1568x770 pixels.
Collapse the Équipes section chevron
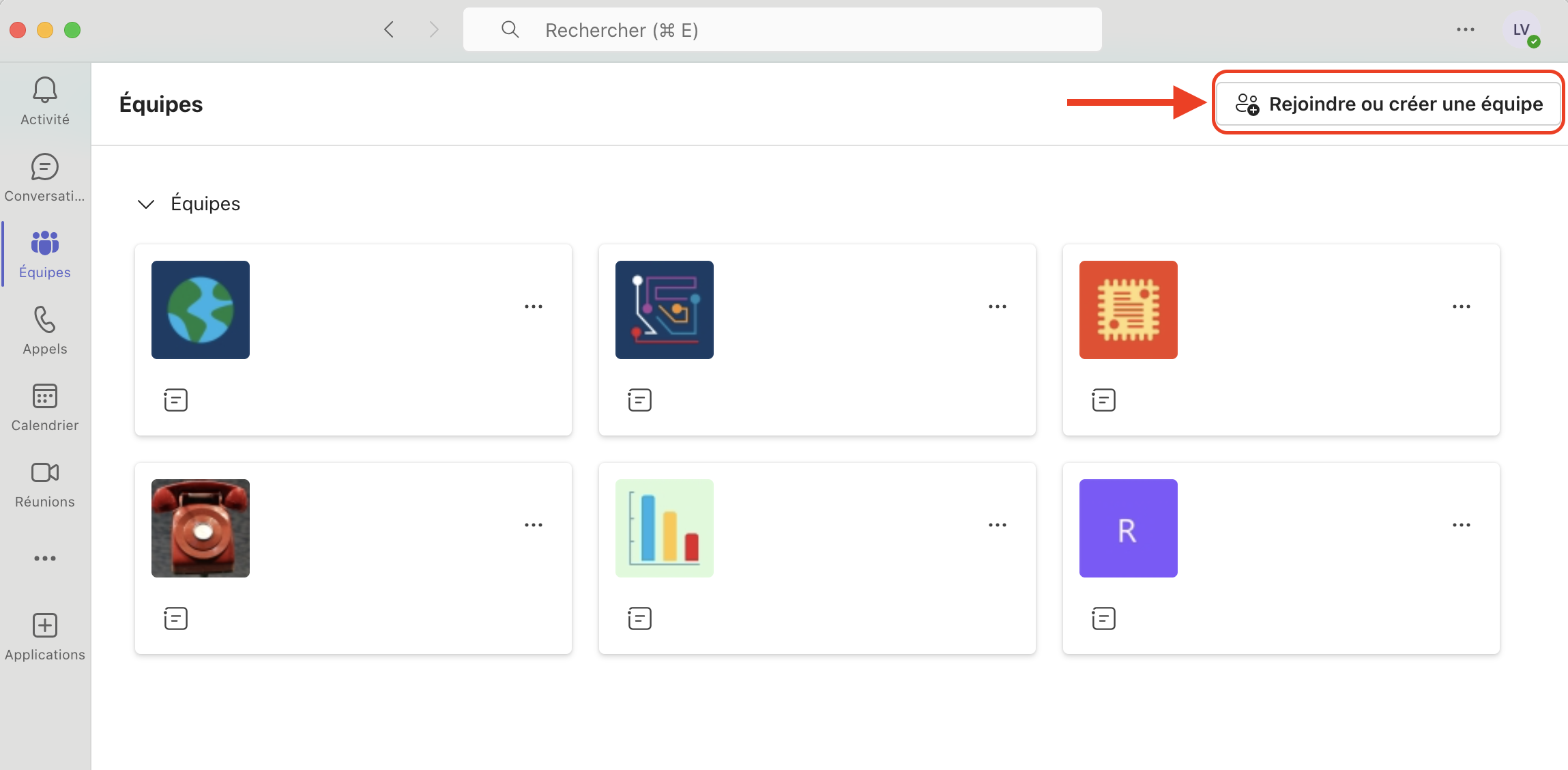click(146, 204)
